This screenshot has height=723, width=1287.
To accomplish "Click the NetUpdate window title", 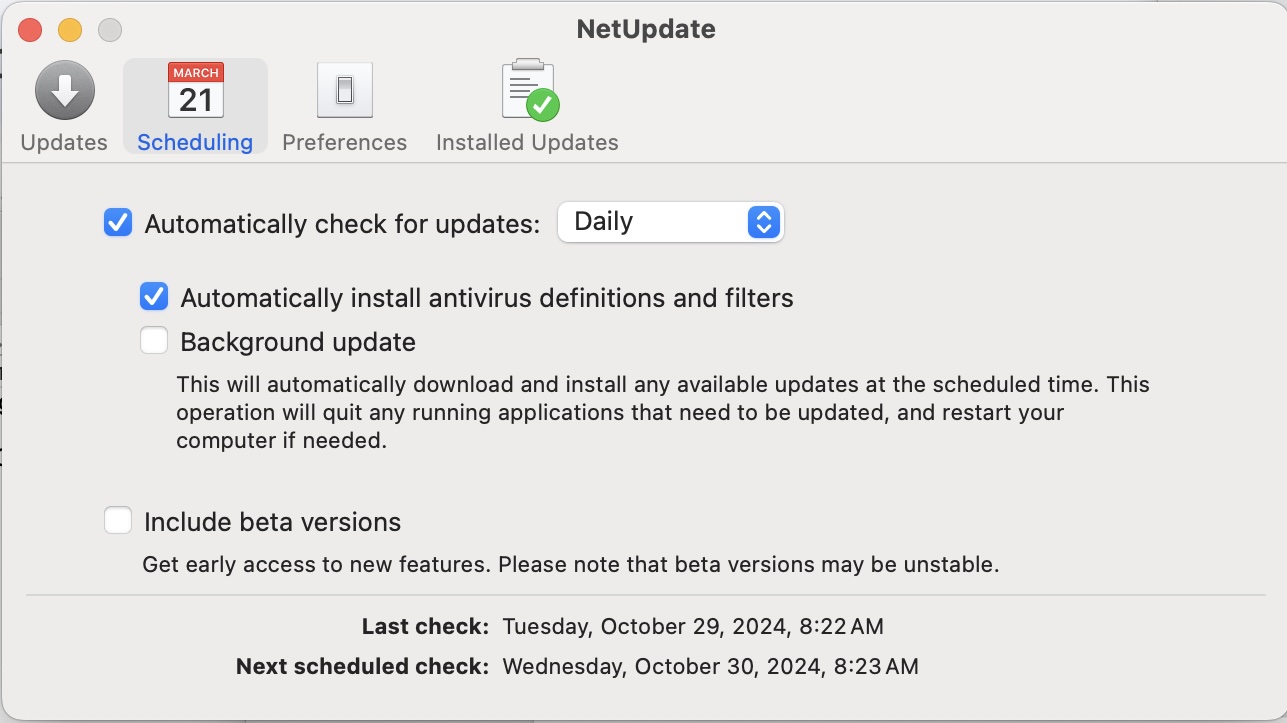I will [x=646, y=29].
